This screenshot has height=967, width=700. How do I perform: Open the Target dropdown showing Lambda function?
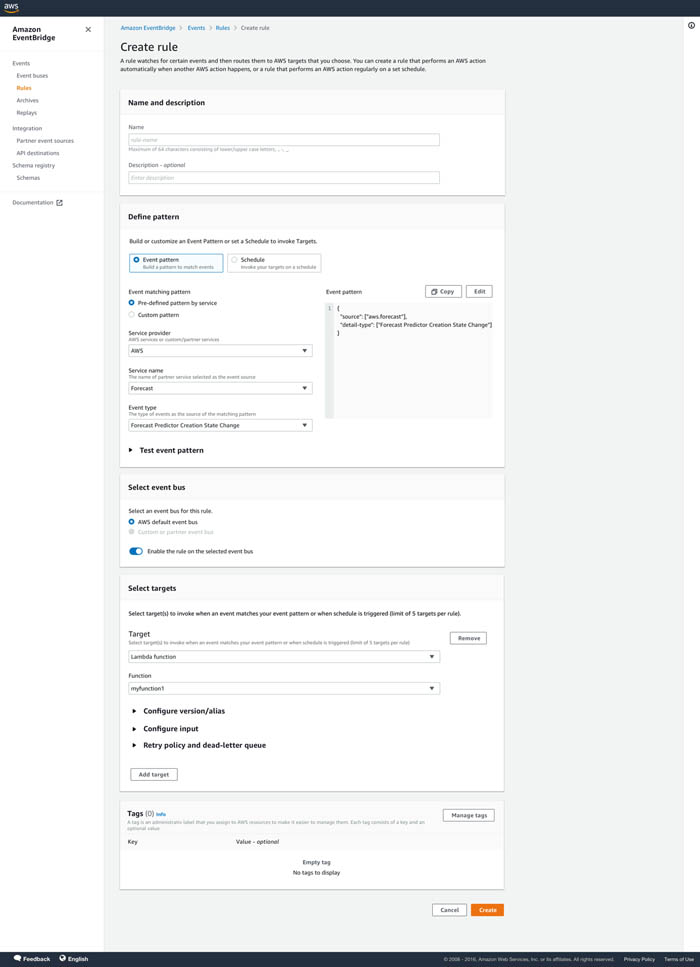pyautogui.click(x=284, y=657)
